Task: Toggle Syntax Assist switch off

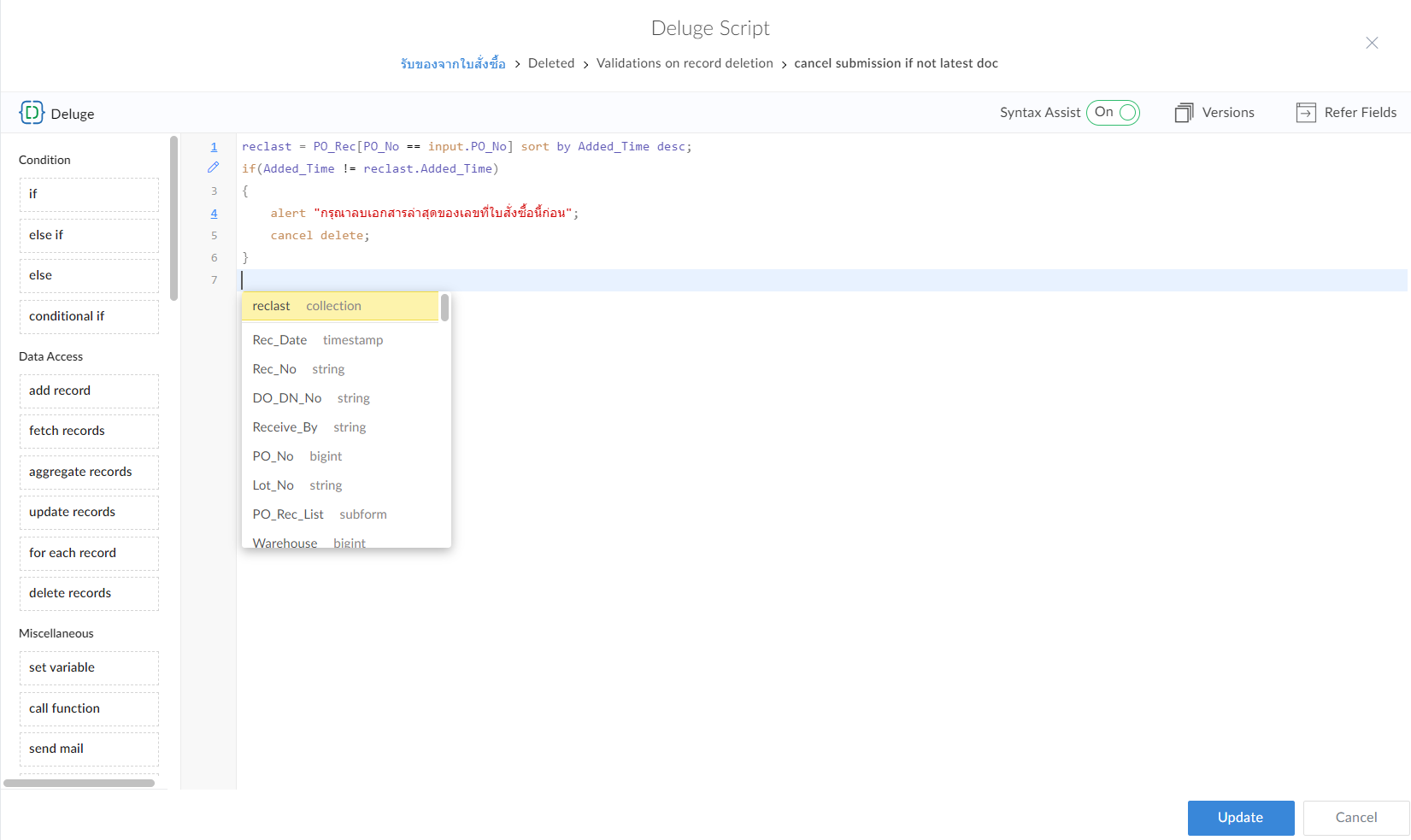Action: pos(1113,112)
